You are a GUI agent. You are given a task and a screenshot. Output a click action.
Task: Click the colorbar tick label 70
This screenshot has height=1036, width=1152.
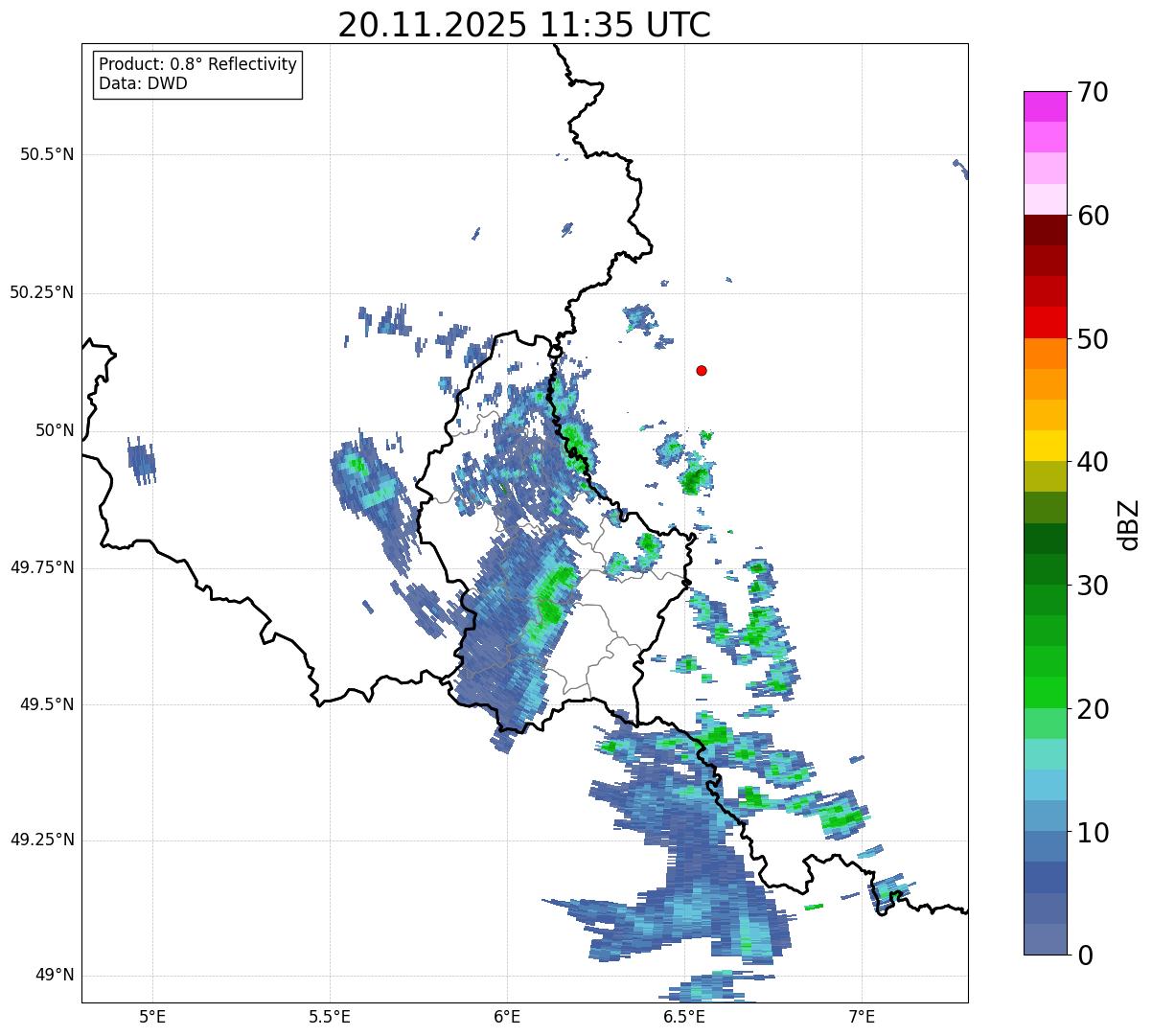[1093, 92]
